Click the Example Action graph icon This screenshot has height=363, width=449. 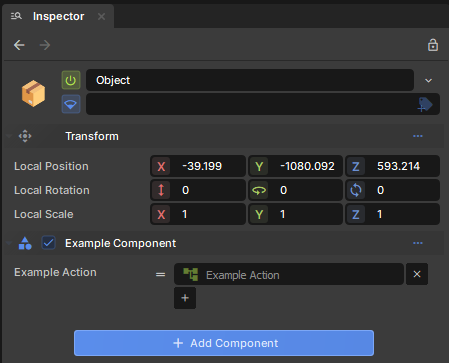tap(190, 275)
